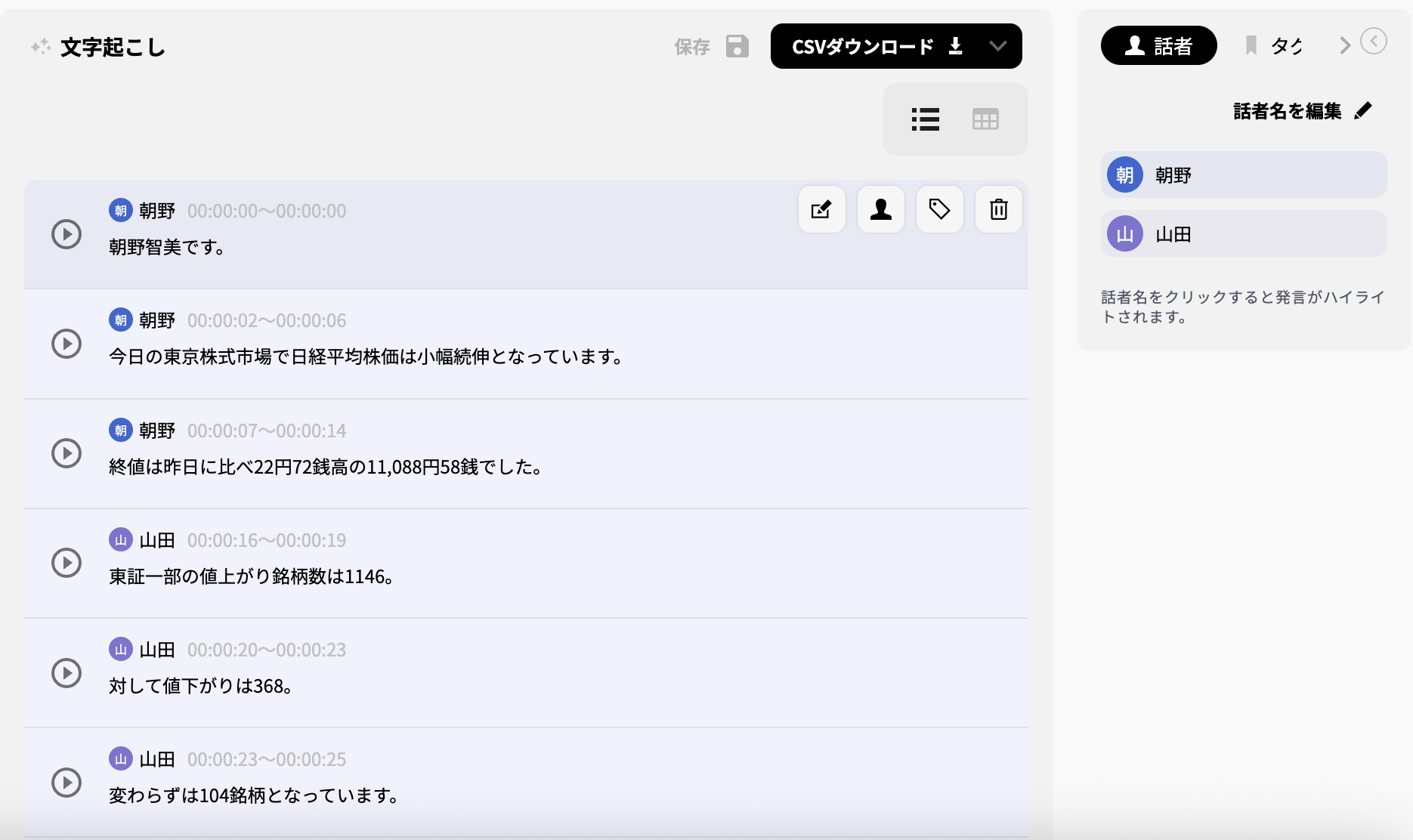
Task: Open the edit icon on 朝野智美's utterance
Action: [x=821, y=209]
